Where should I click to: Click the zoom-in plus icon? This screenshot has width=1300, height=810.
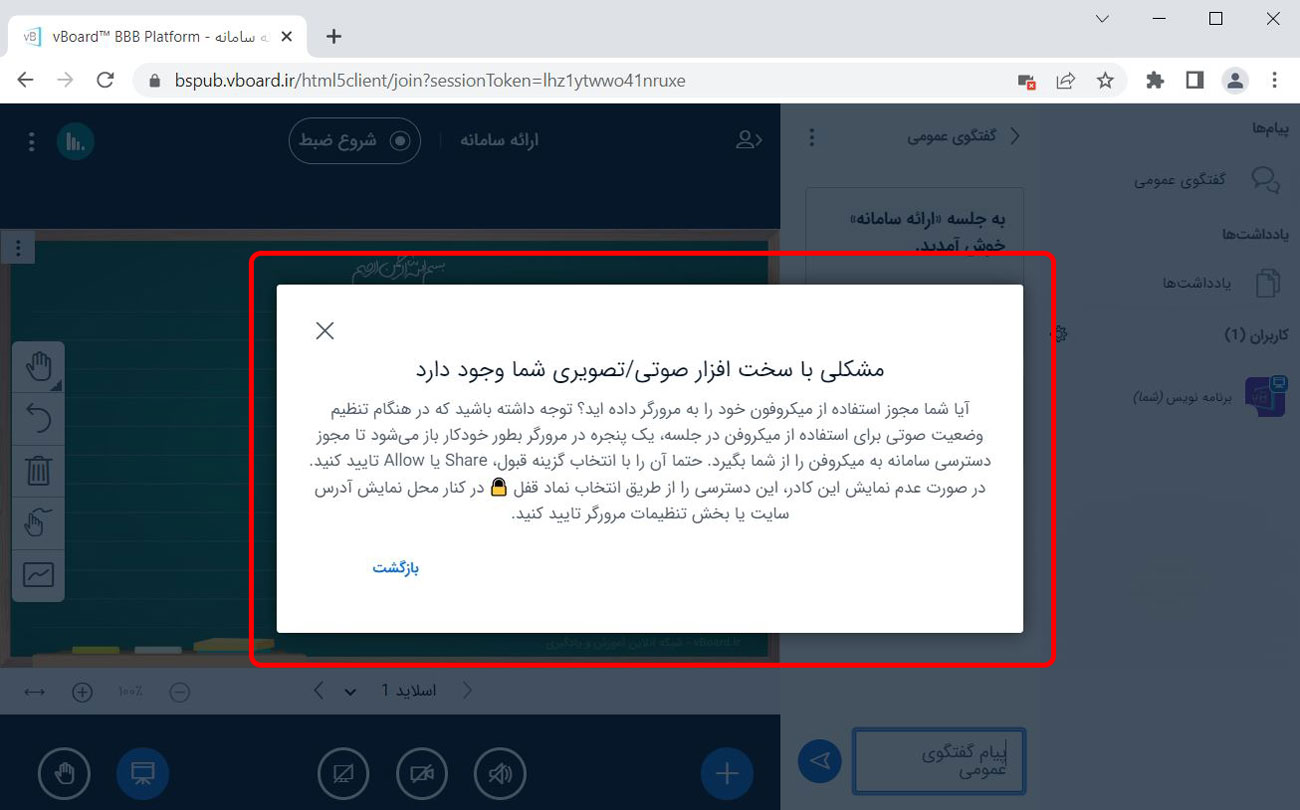[x=82, y=691]
